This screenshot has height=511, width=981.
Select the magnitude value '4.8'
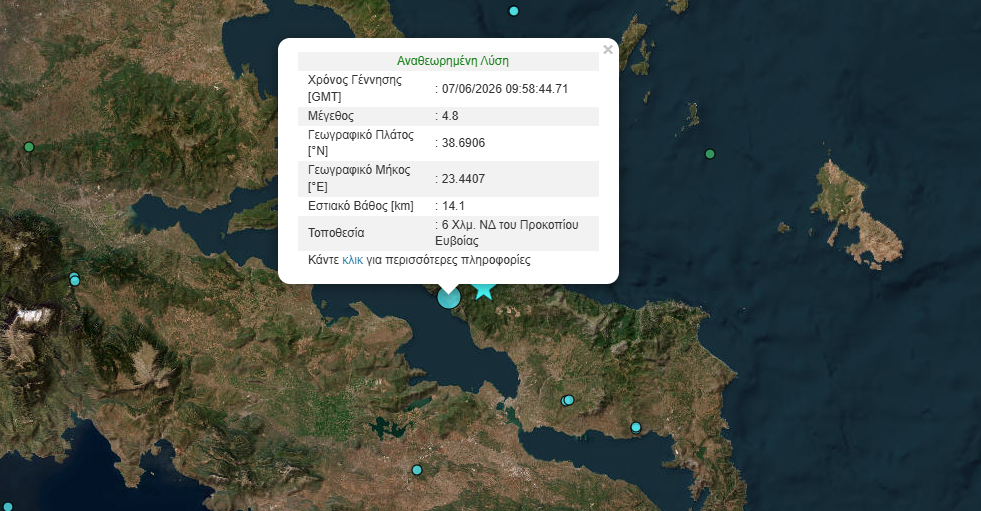[x=450, y=116]
